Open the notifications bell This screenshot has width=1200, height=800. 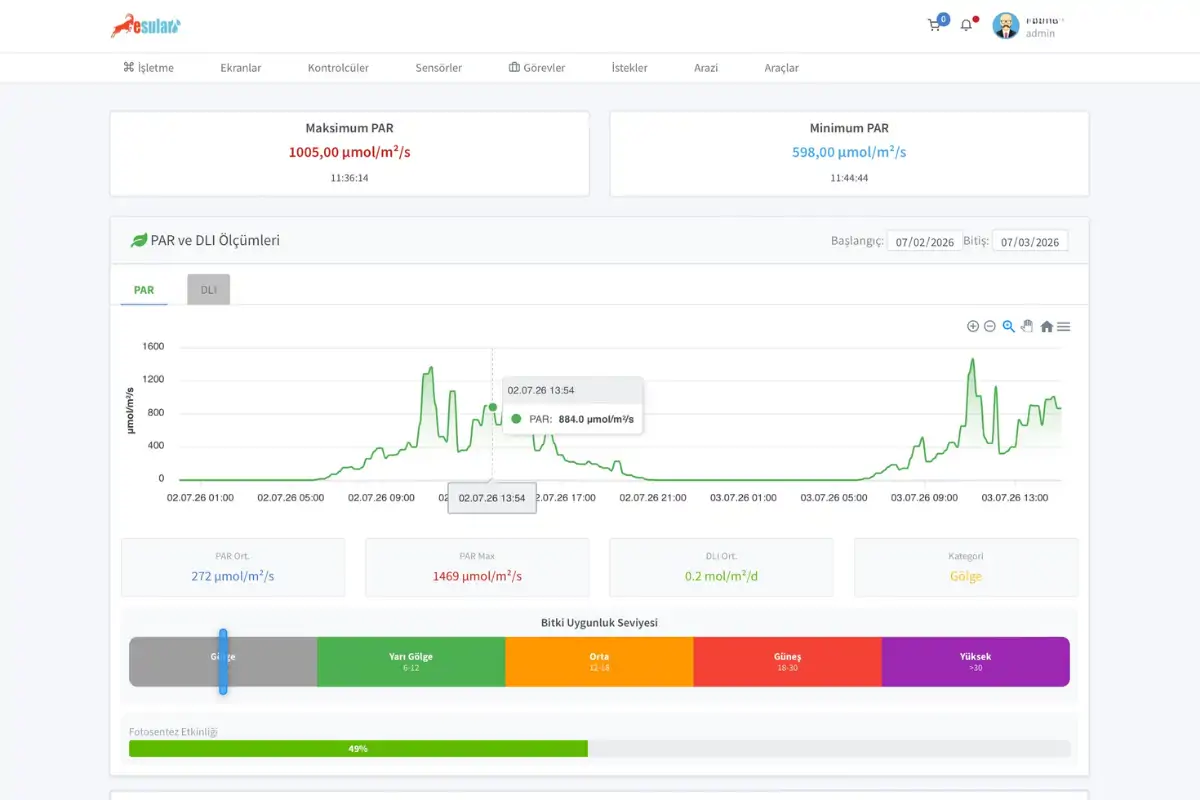tap(966, 25)
